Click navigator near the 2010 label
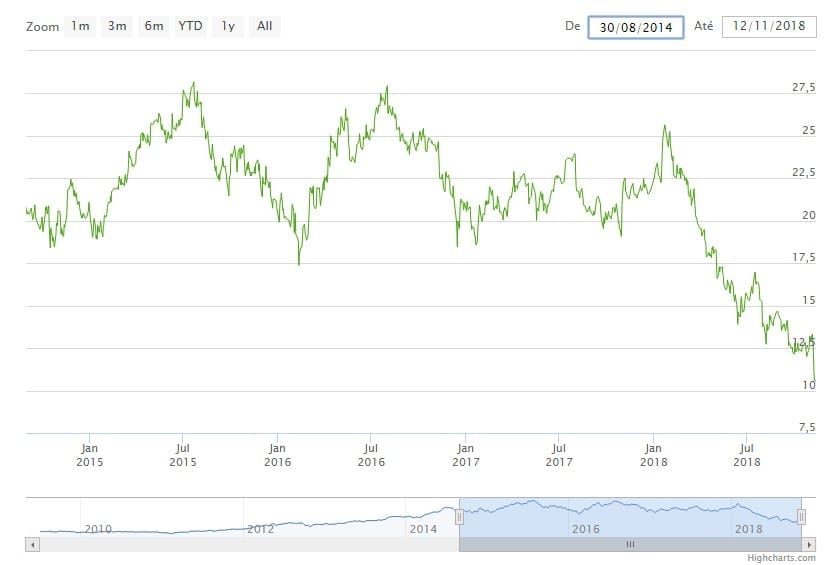 (x=97, y=527)
